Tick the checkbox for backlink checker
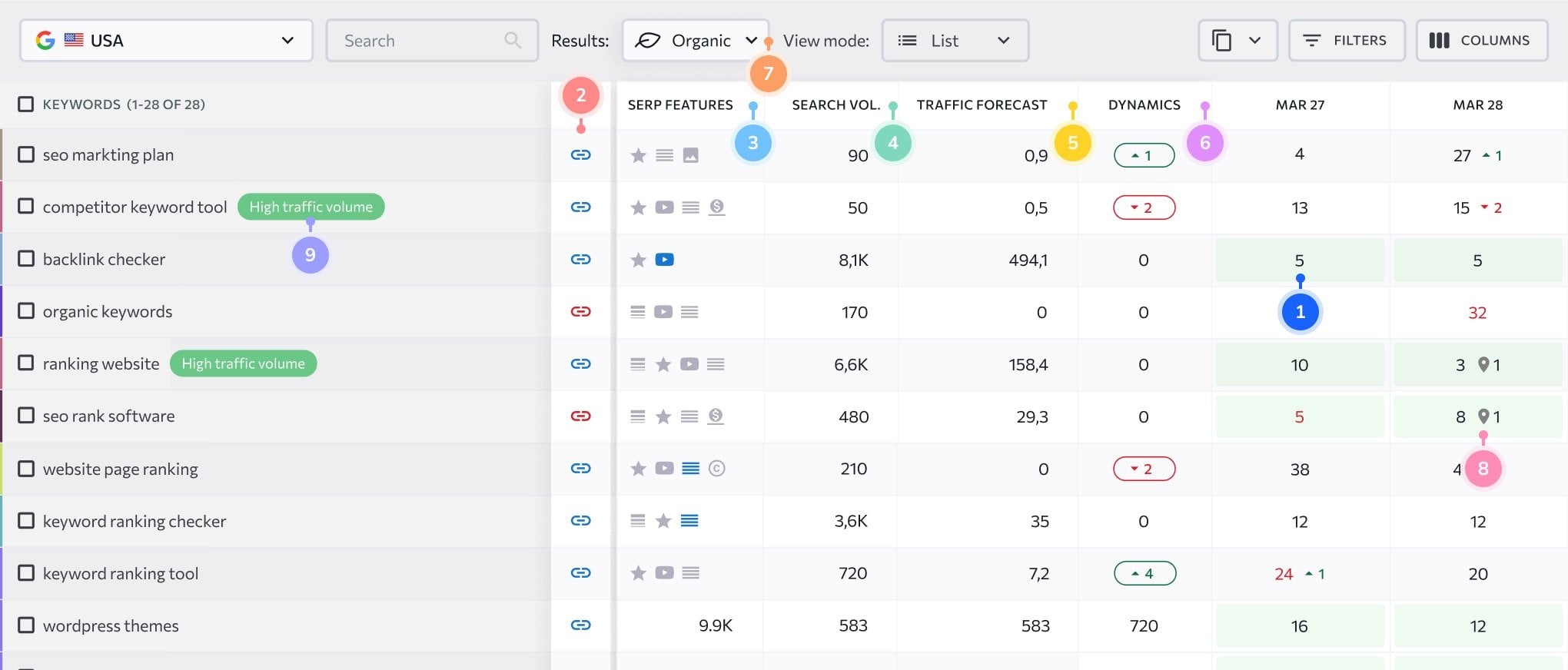Viewport: 1568px width, 670px height. pos(26,258)
